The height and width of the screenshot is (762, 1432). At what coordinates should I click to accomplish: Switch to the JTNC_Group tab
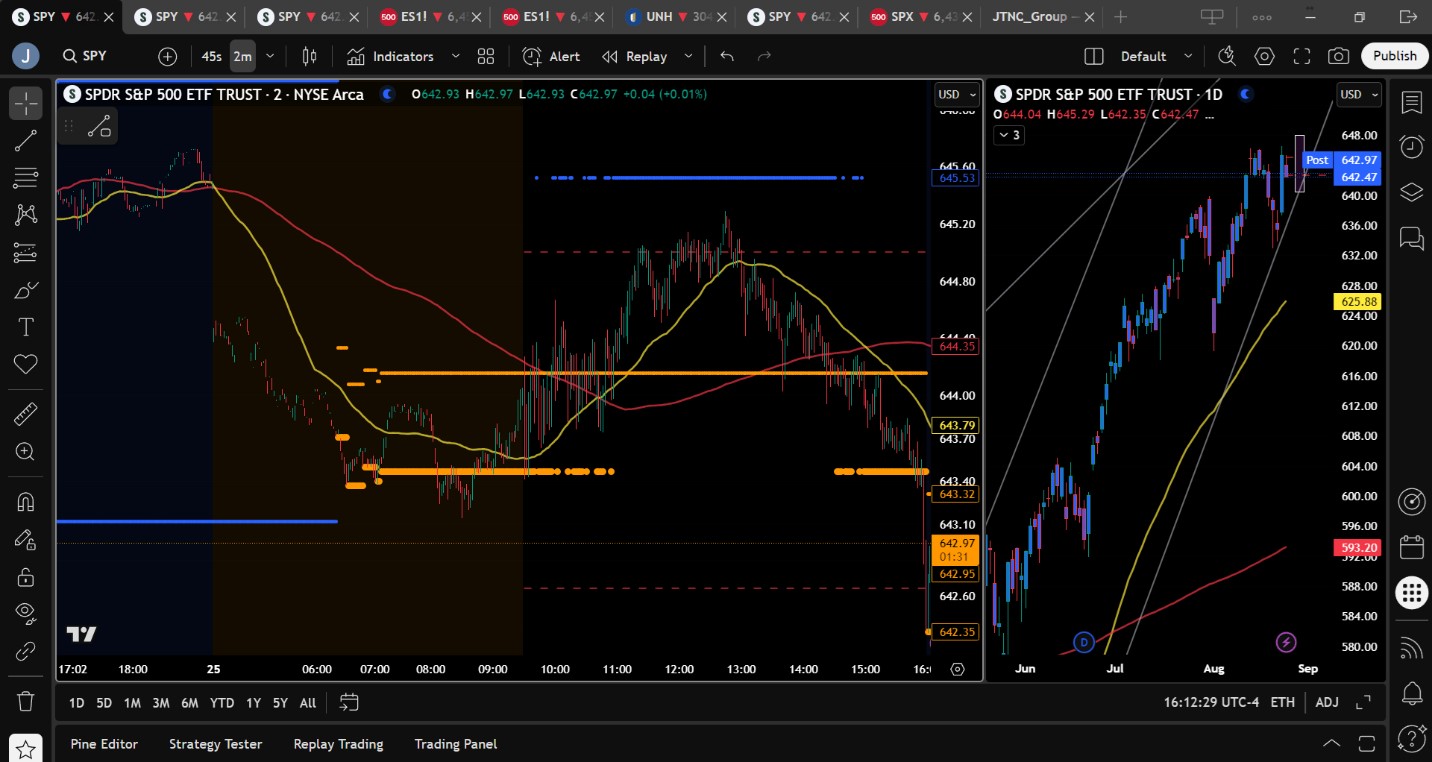coord(1043,17)
